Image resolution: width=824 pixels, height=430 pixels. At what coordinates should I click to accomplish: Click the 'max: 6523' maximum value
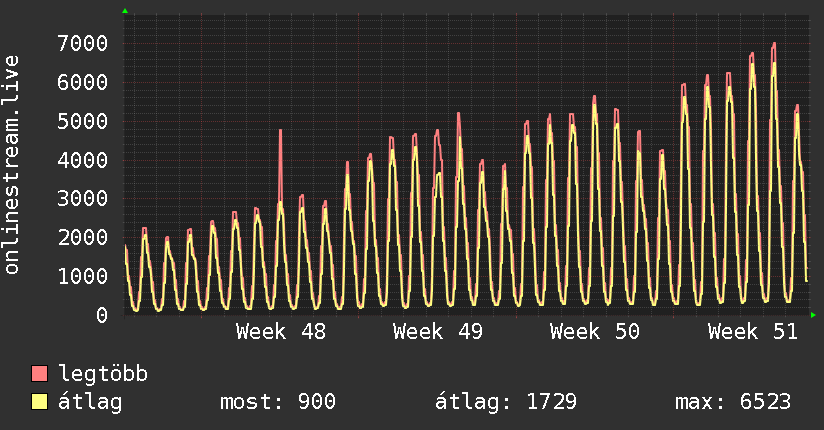(x=733, y=402)
